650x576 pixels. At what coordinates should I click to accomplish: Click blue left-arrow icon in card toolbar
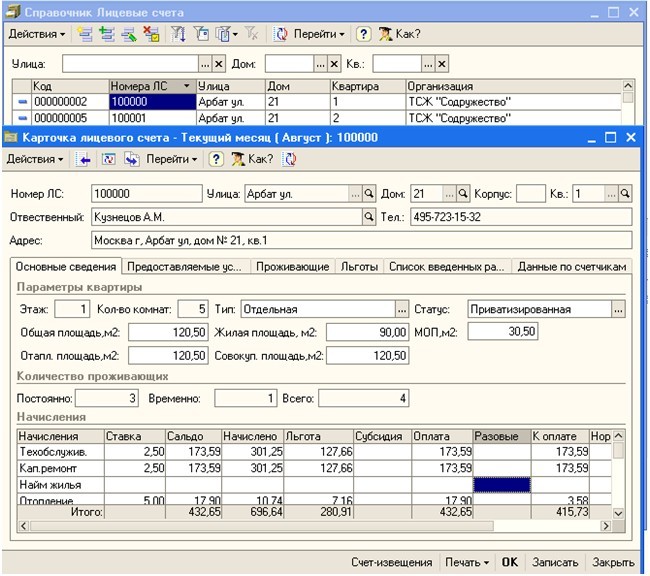pyautogui.click(x=85, y=160)
